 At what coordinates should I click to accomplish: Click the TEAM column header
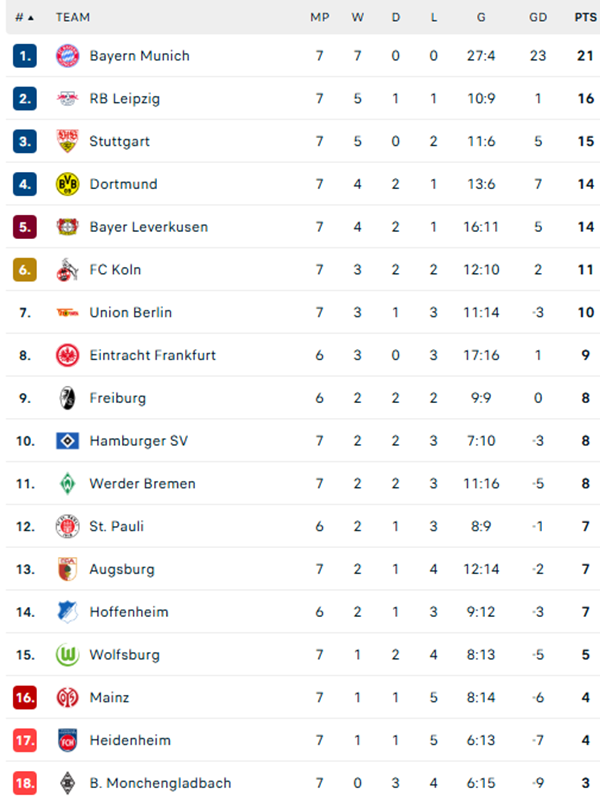coord(73,17)
